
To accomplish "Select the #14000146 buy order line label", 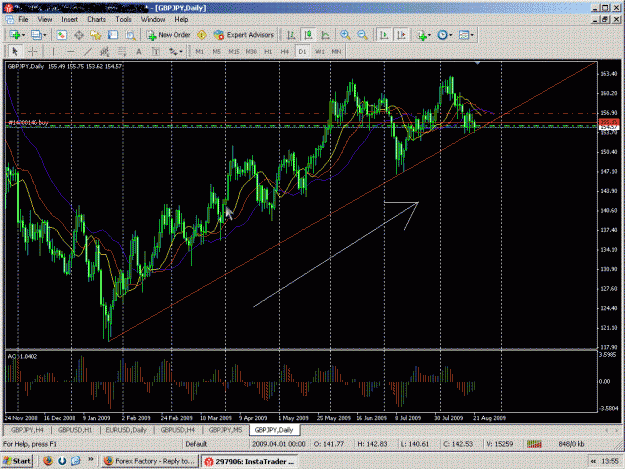I will 28,123.
